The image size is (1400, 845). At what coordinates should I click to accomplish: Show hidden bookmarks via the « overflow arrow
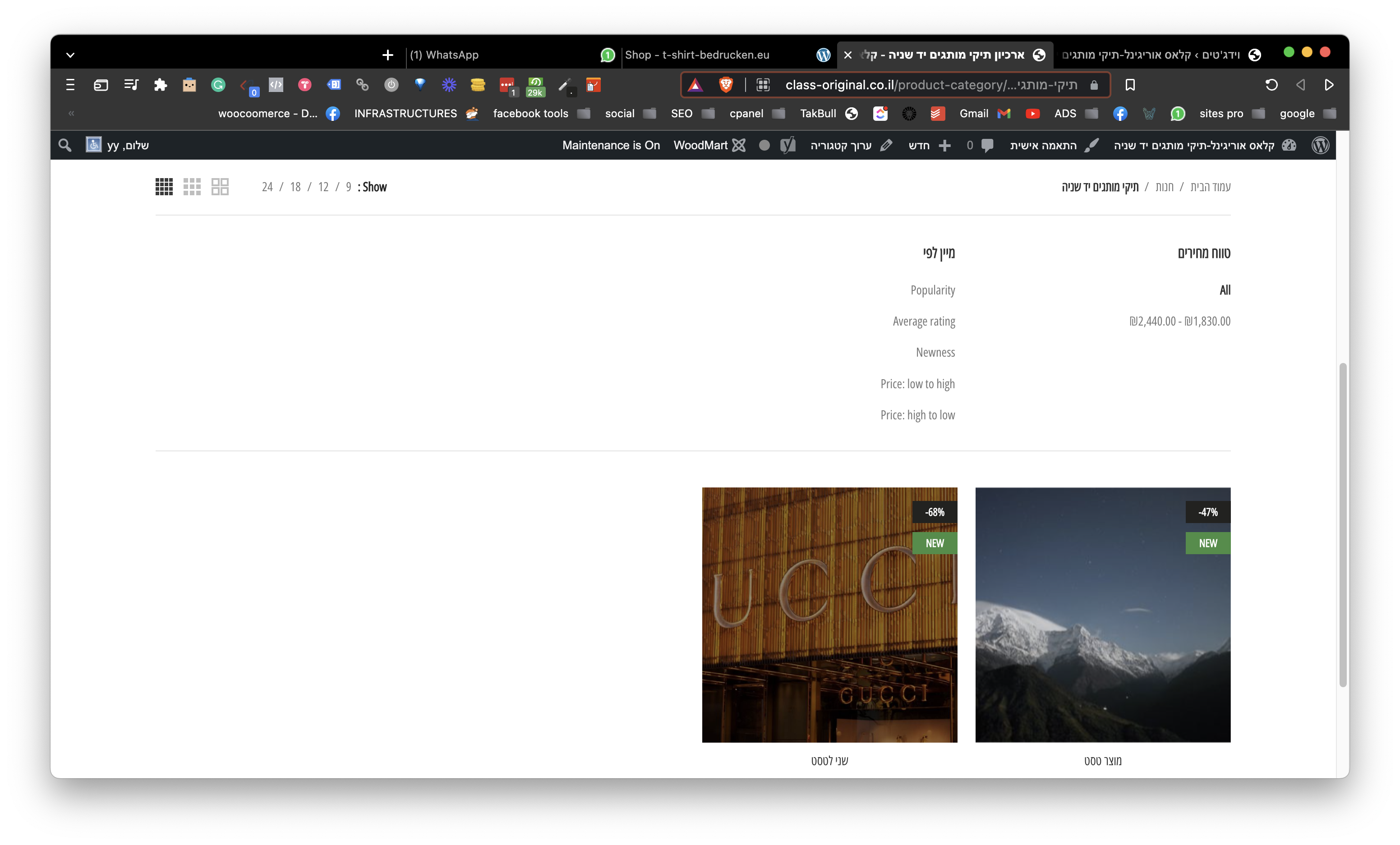(72, 114)
